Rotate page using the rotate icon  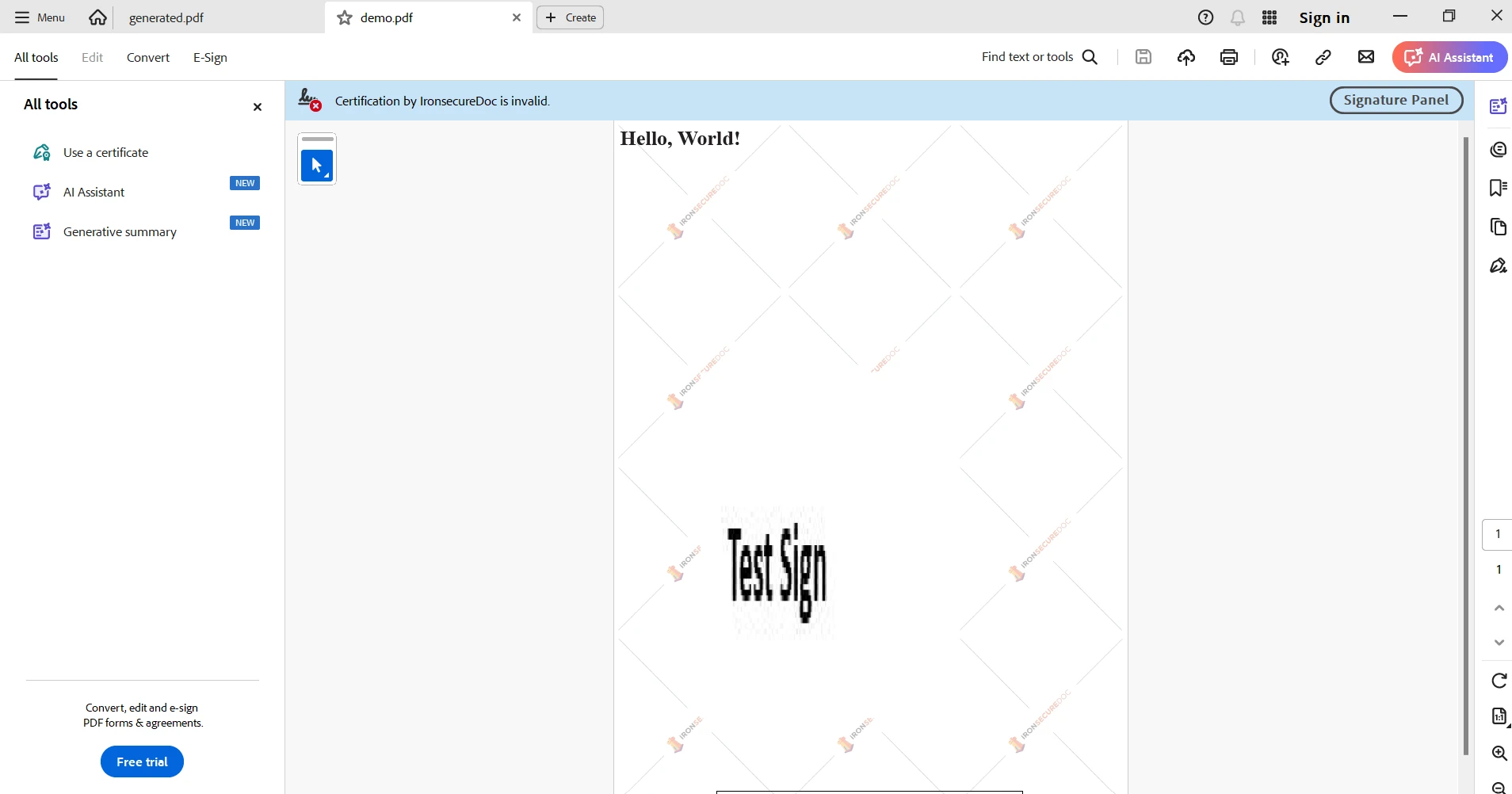pos(1499,681)
